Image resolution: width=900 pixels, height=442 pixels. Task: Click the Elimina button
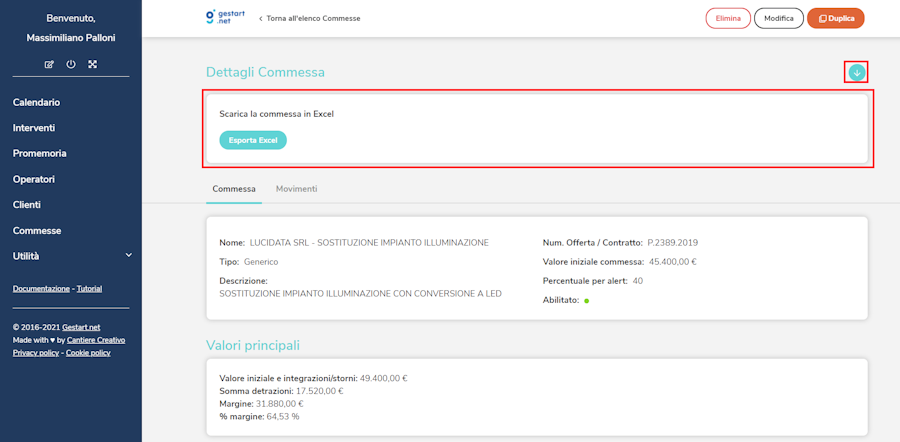click(728, 18)
